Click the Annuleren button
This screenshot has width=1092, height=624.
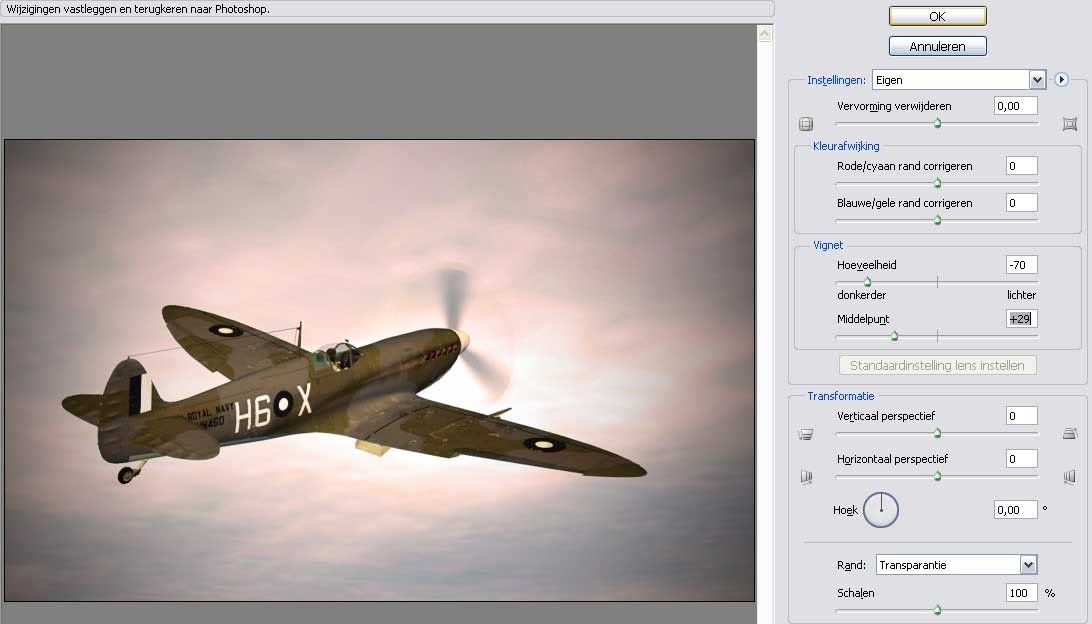tap(937, 46)
